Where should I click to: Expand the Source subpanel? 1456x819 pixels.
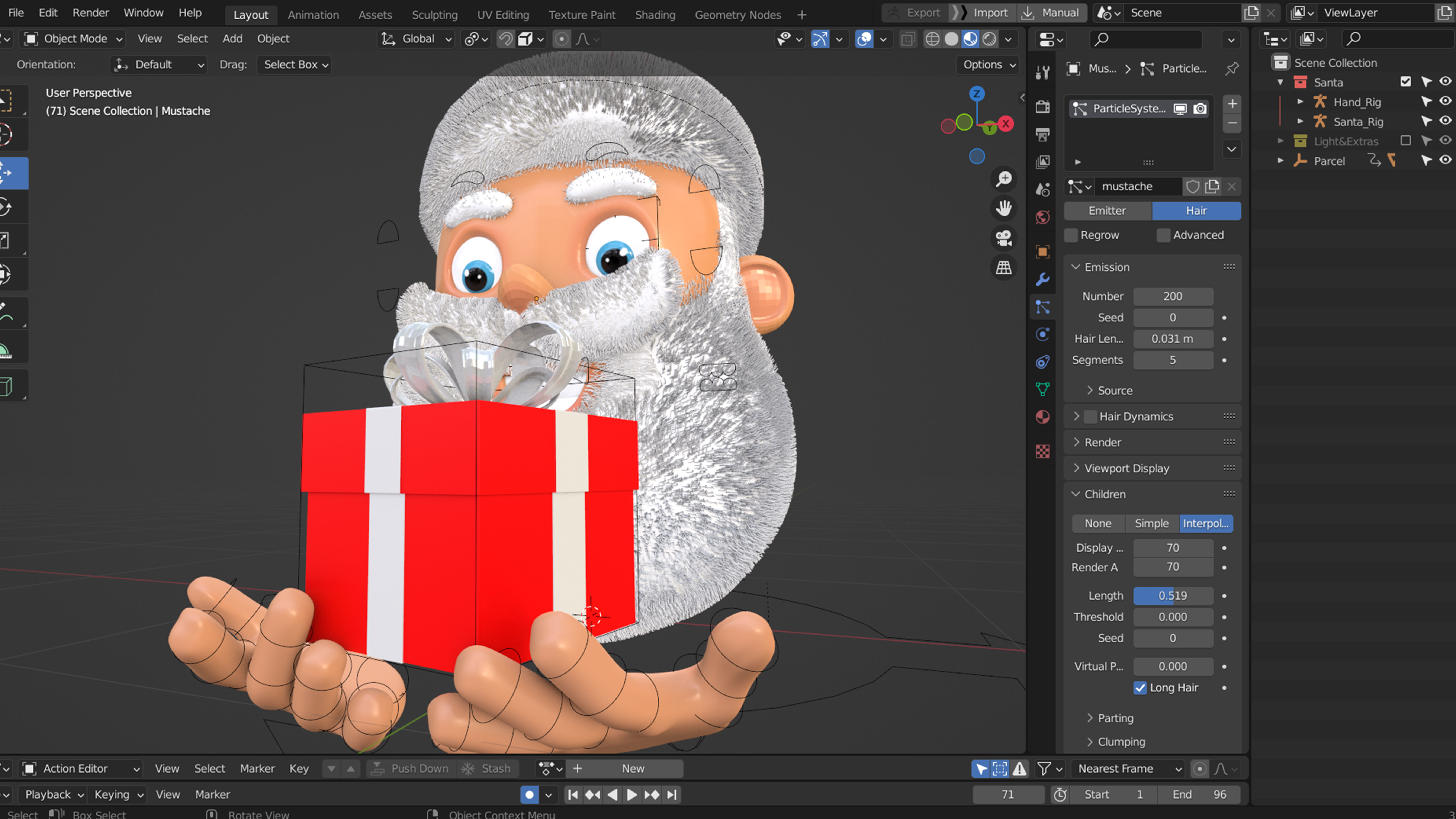(x=1115, y=391)
